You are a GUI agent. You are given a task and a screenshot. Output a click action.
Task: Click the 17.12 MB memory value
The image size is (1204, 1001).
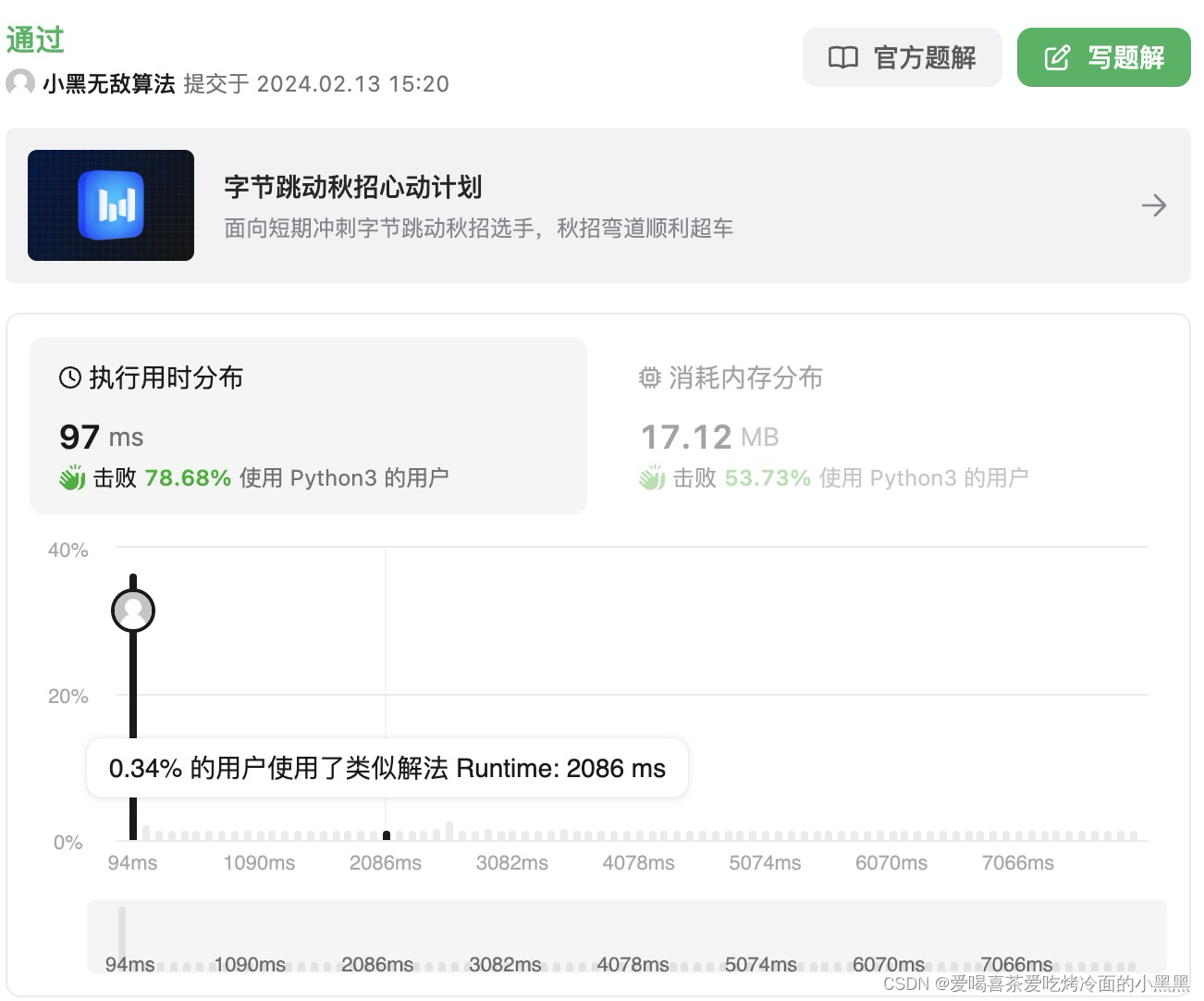710,437
